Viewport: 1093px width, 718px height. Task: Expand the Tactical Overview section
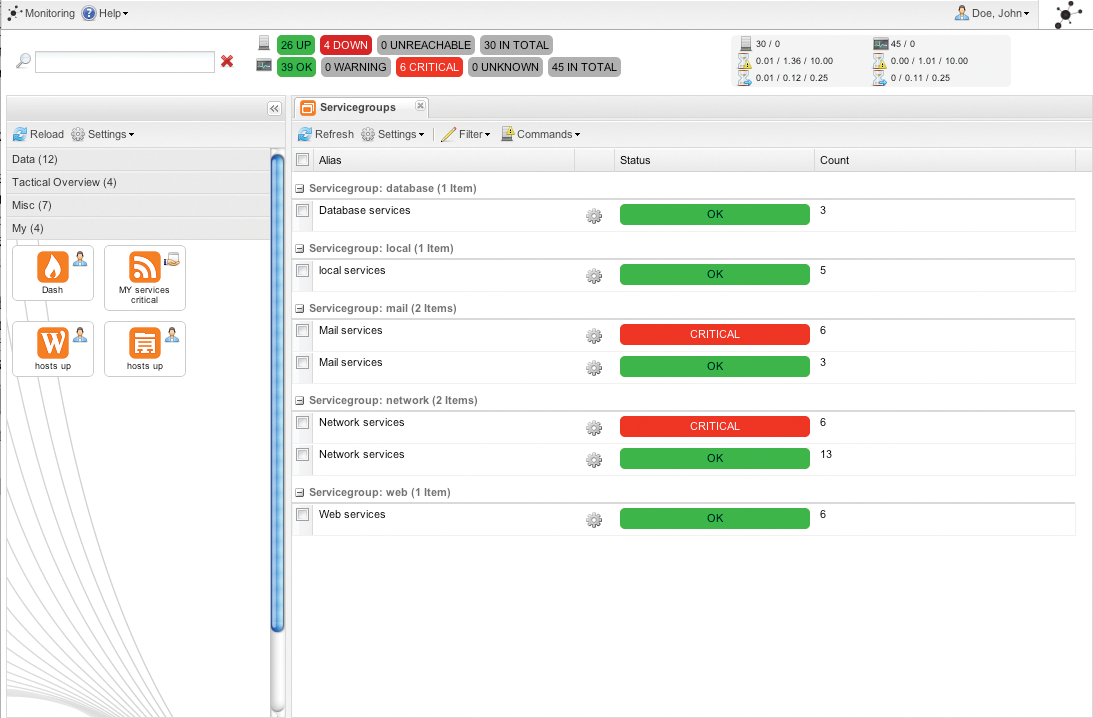[x=64, y=182]
